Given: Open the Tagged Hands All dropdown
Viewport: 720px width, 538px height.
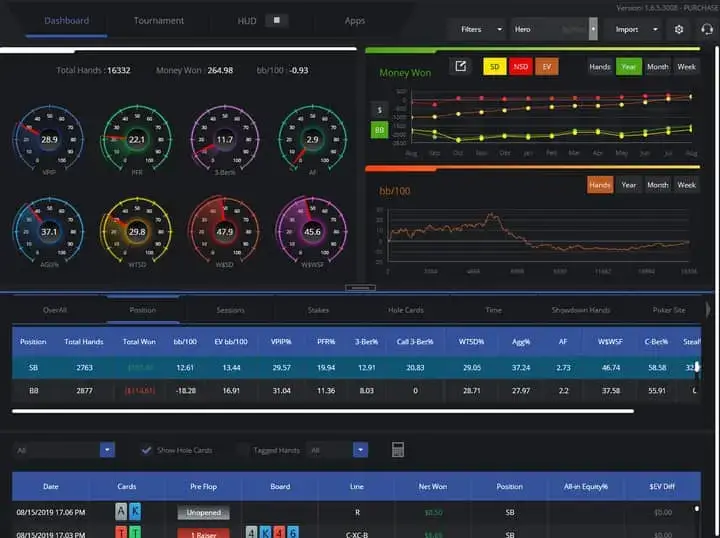Looking at the screenshot, I should [x=360, y=450].
